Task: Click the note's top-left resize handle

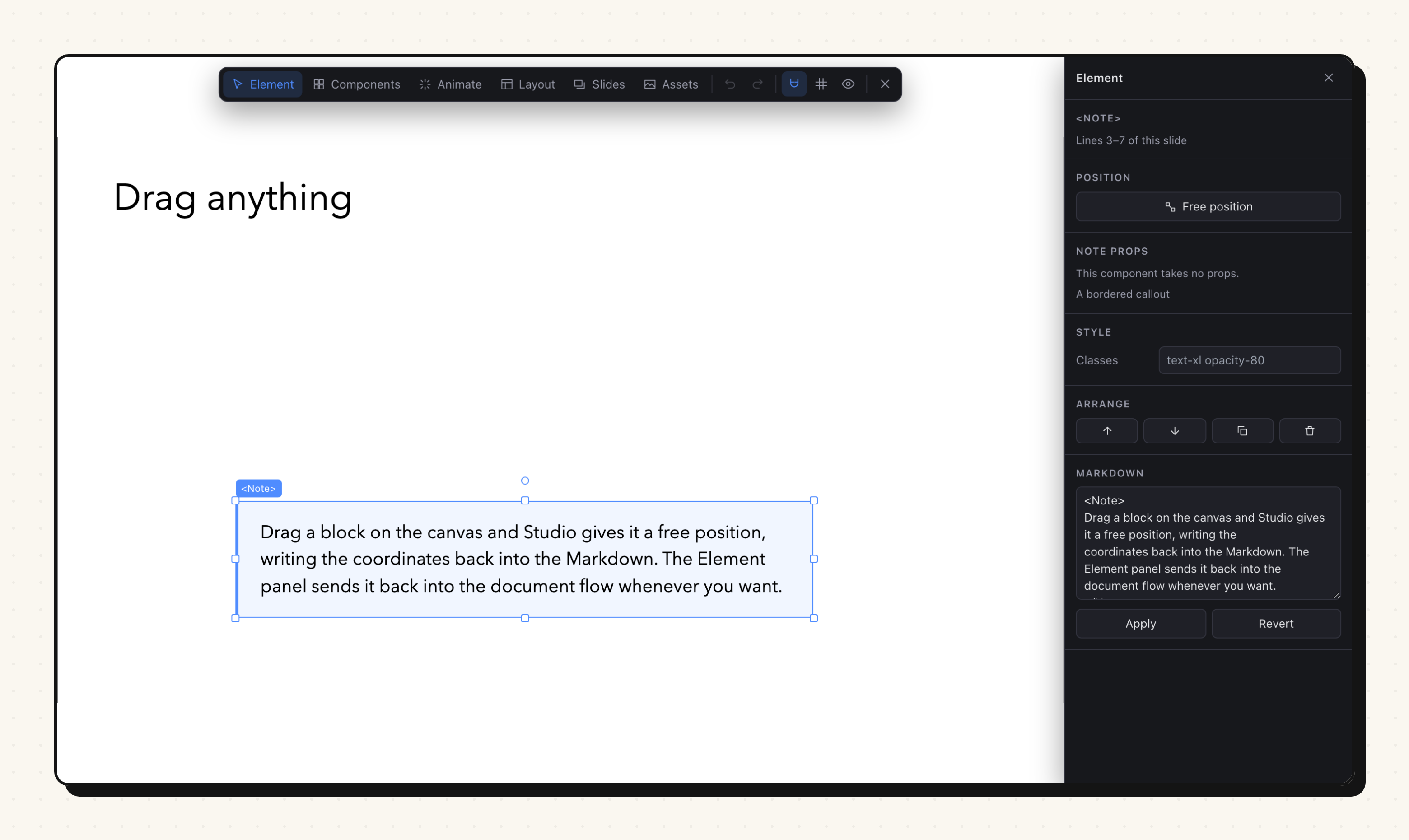Action: pyautogui.click(x=235, y=500)
